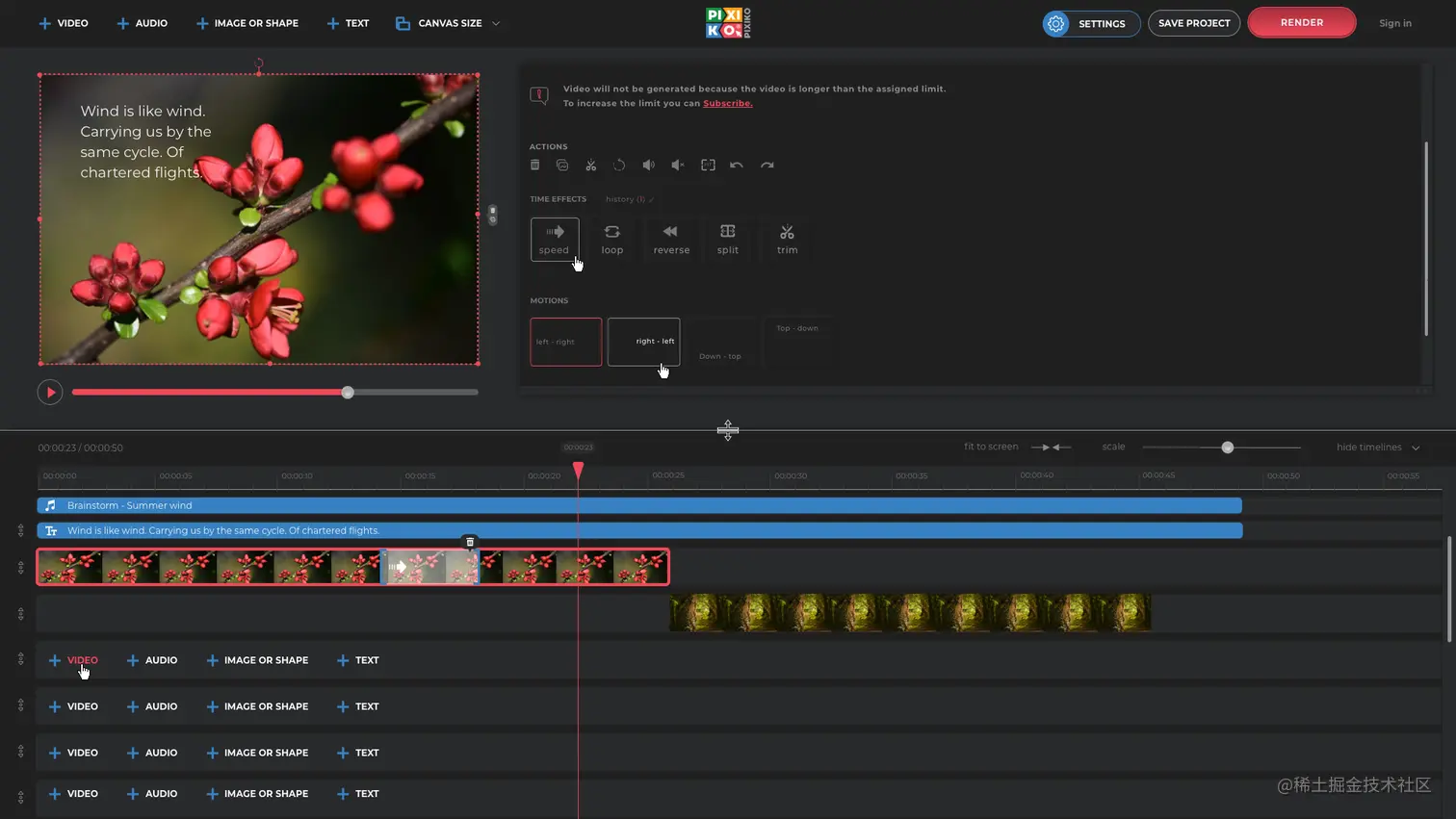Add Video on first empty timeline row
1456x819 pixels.
pos(73,660)
